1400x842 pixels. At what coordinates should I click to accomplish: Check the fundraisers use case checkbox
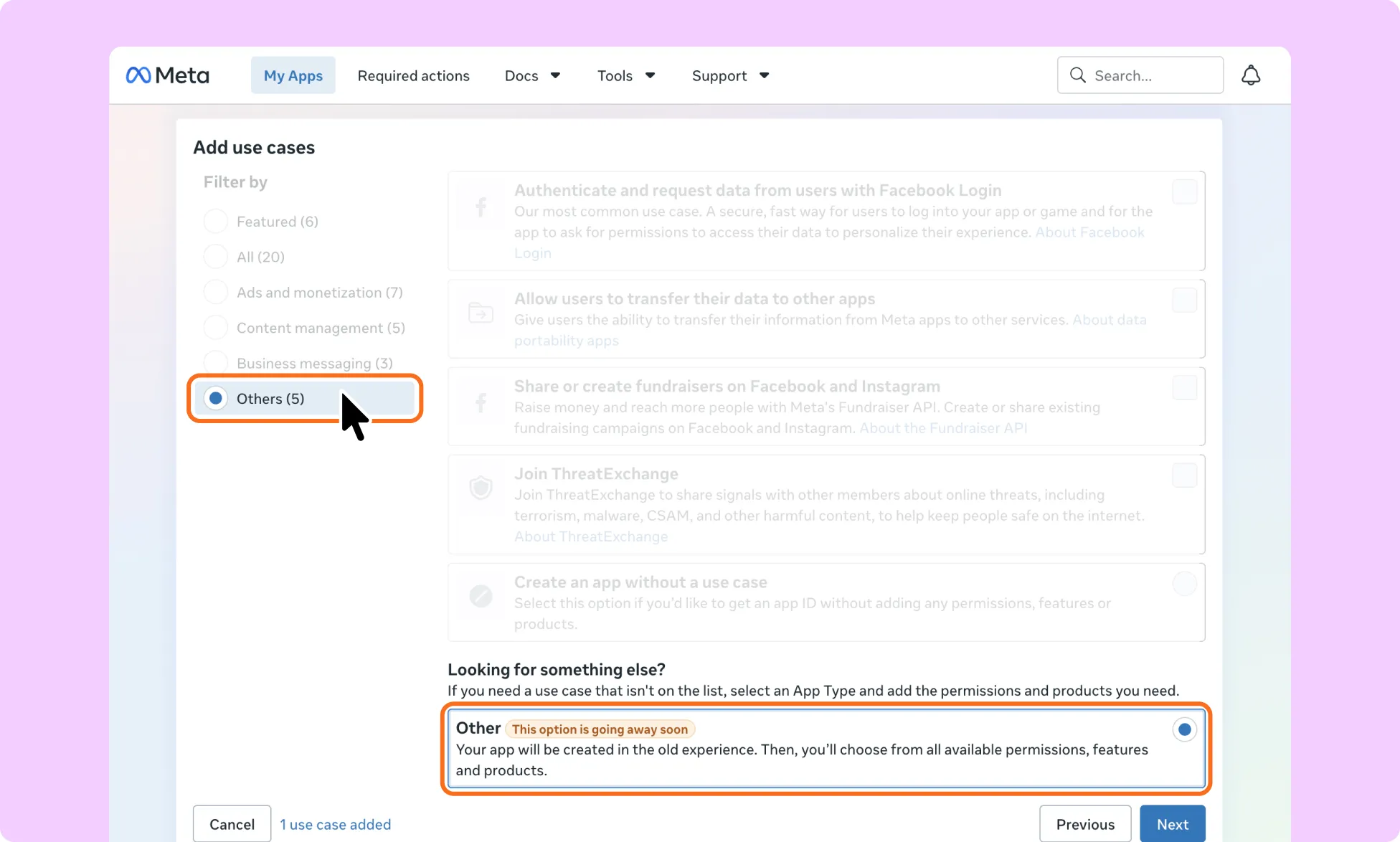pyautogui.click(x=1184, y=387)
